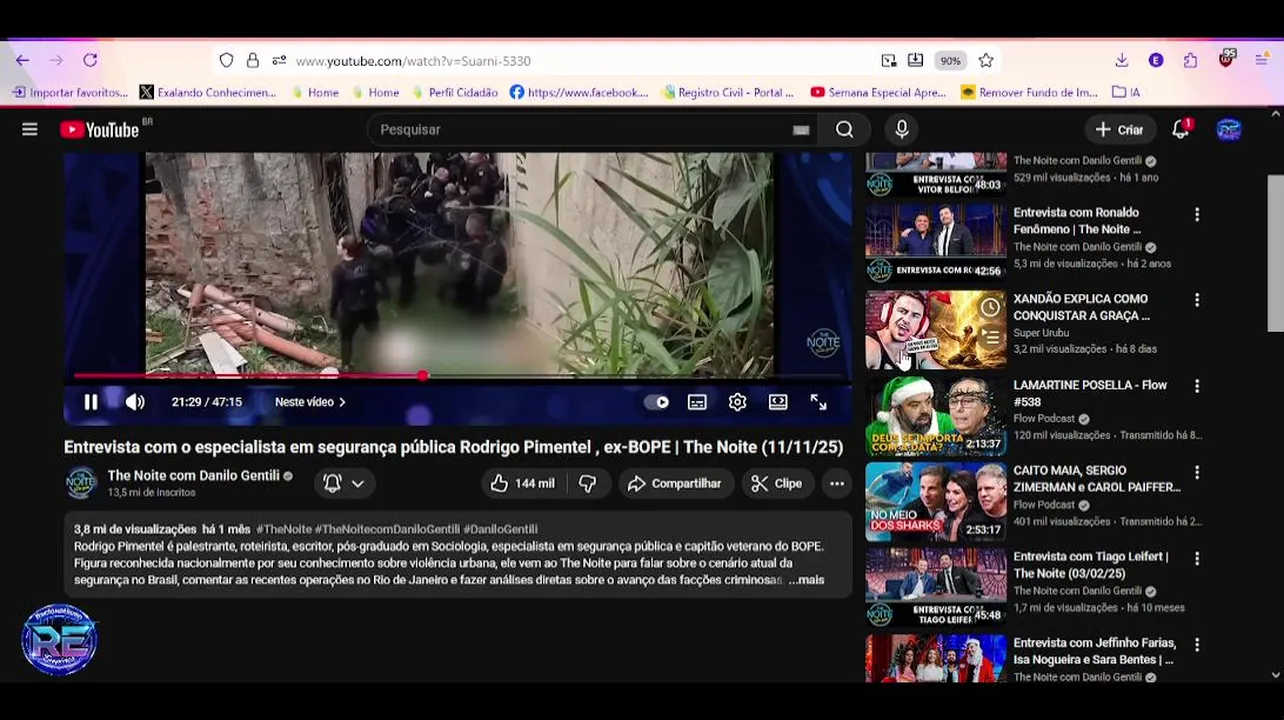Open options for LAMARTINE POSELLA video
The width and height of the screenshot is (1284, 720).
1197,386
